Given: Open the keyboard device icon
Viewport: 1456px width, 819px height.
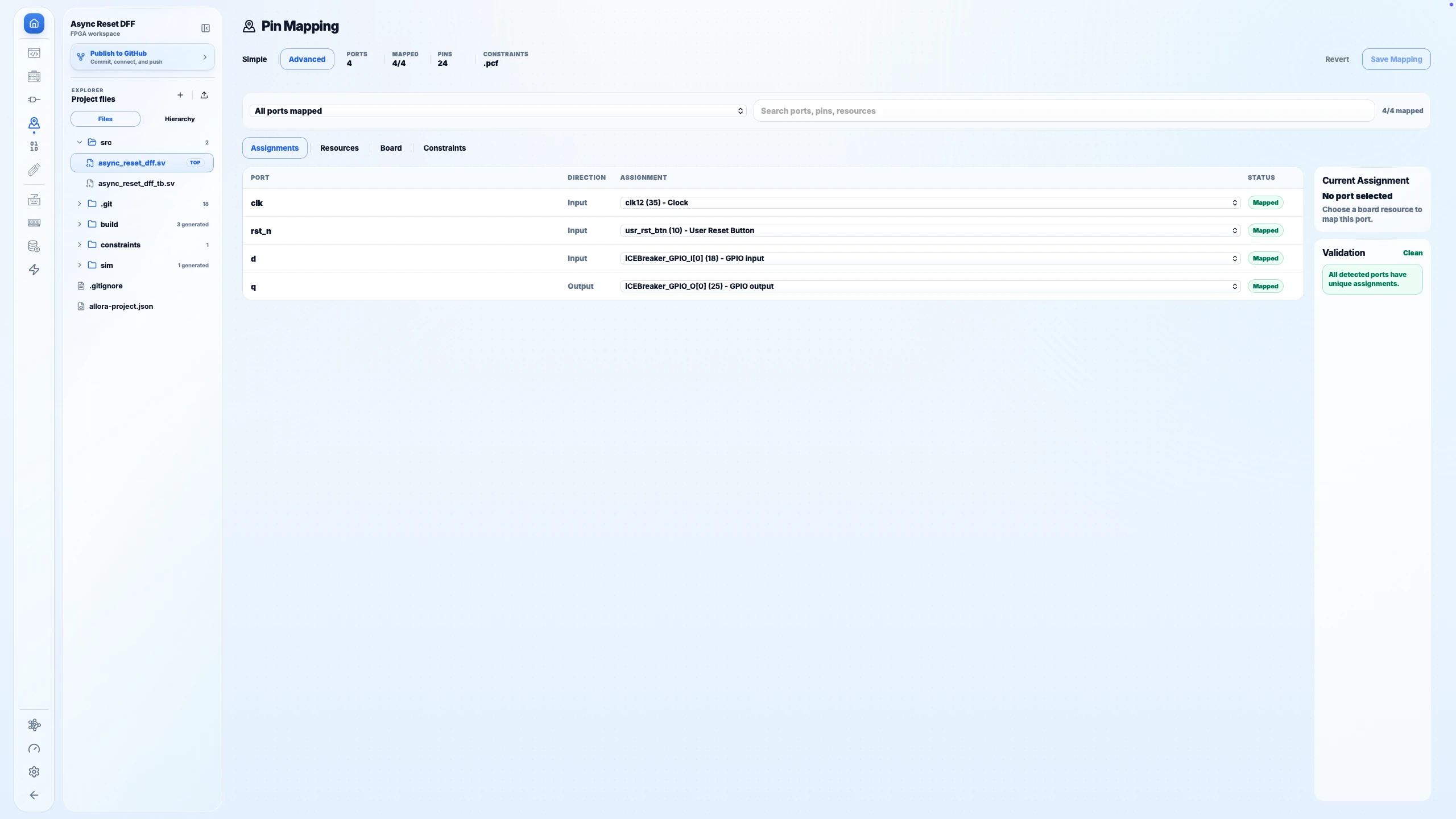Looking at the screenshot, I should coord(34,200).
